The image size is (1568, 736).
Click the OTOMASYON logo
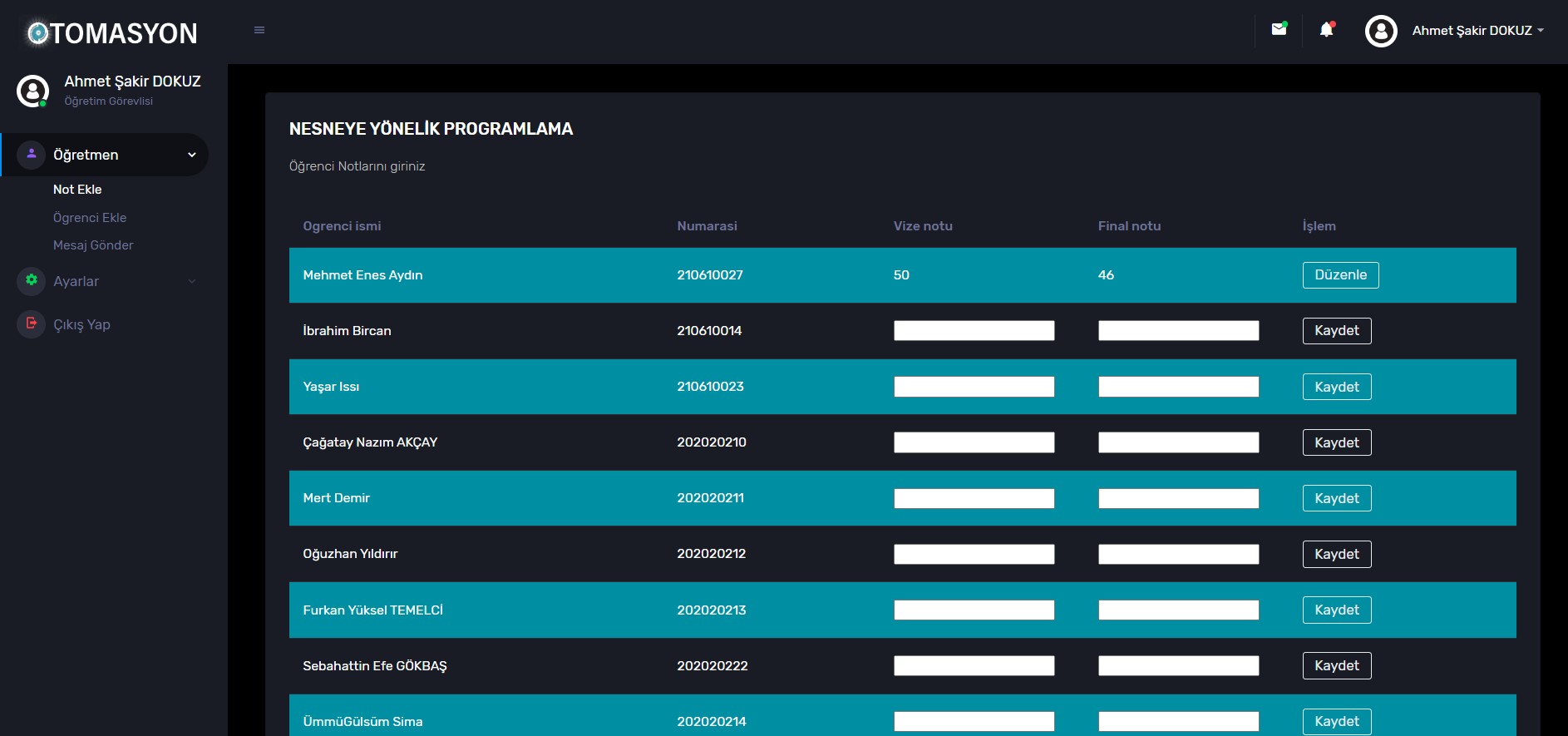[112, 33]
